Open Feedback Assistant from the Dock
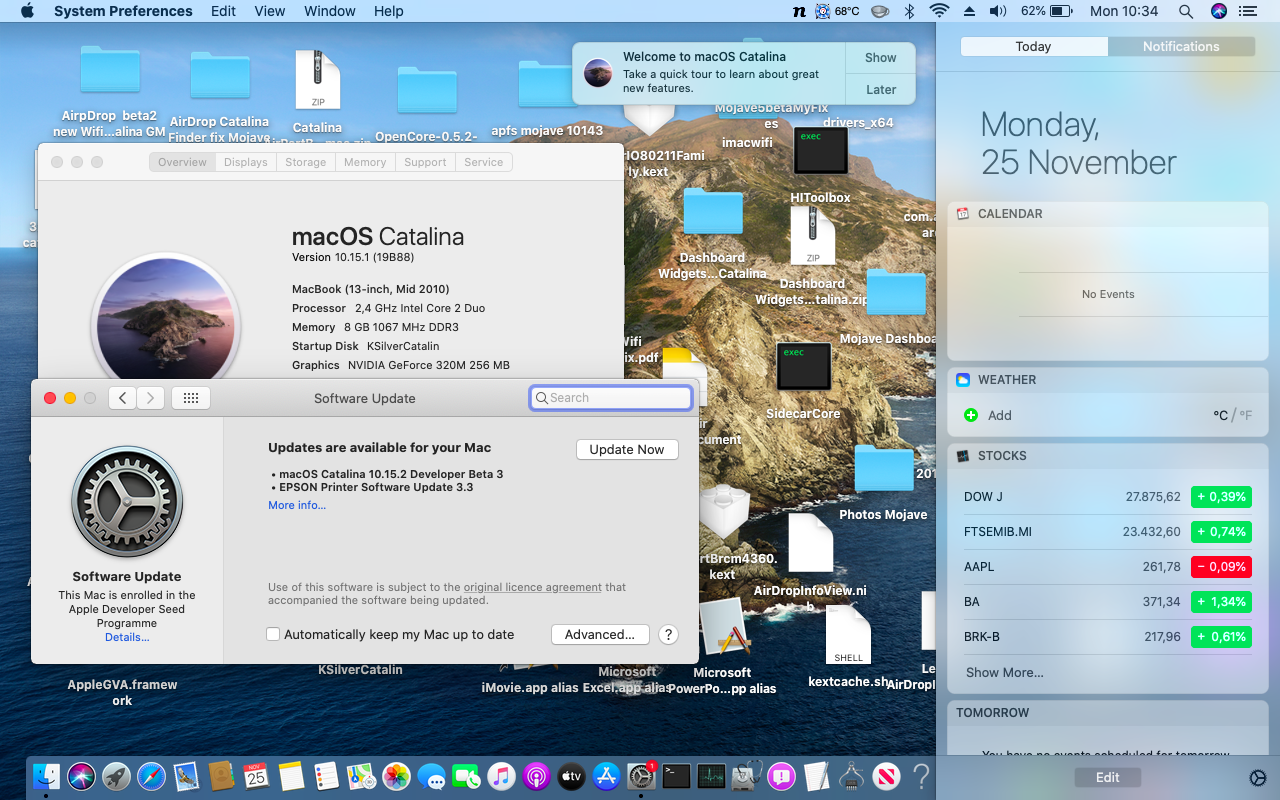 coord(781,776)
